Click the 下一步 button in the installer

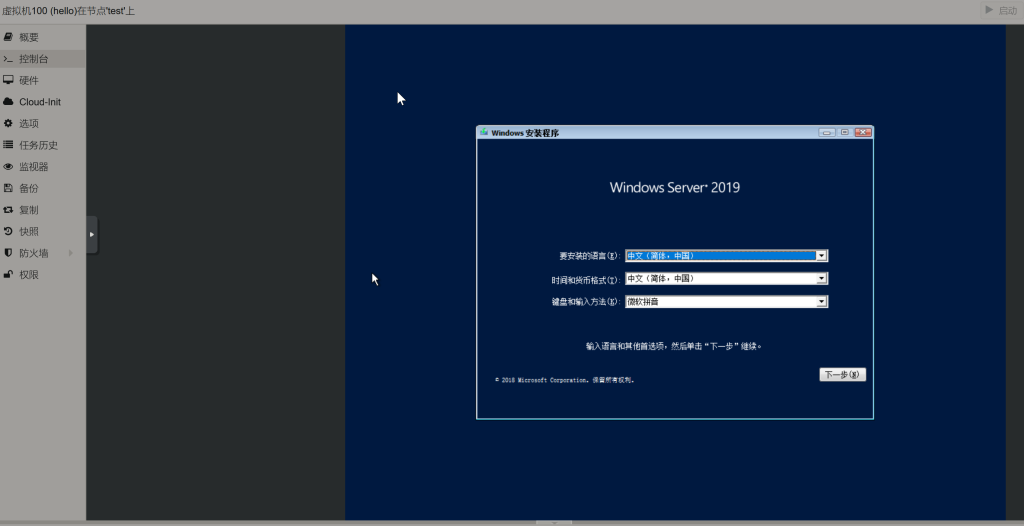pyautogui.click(x=842, y=375)
